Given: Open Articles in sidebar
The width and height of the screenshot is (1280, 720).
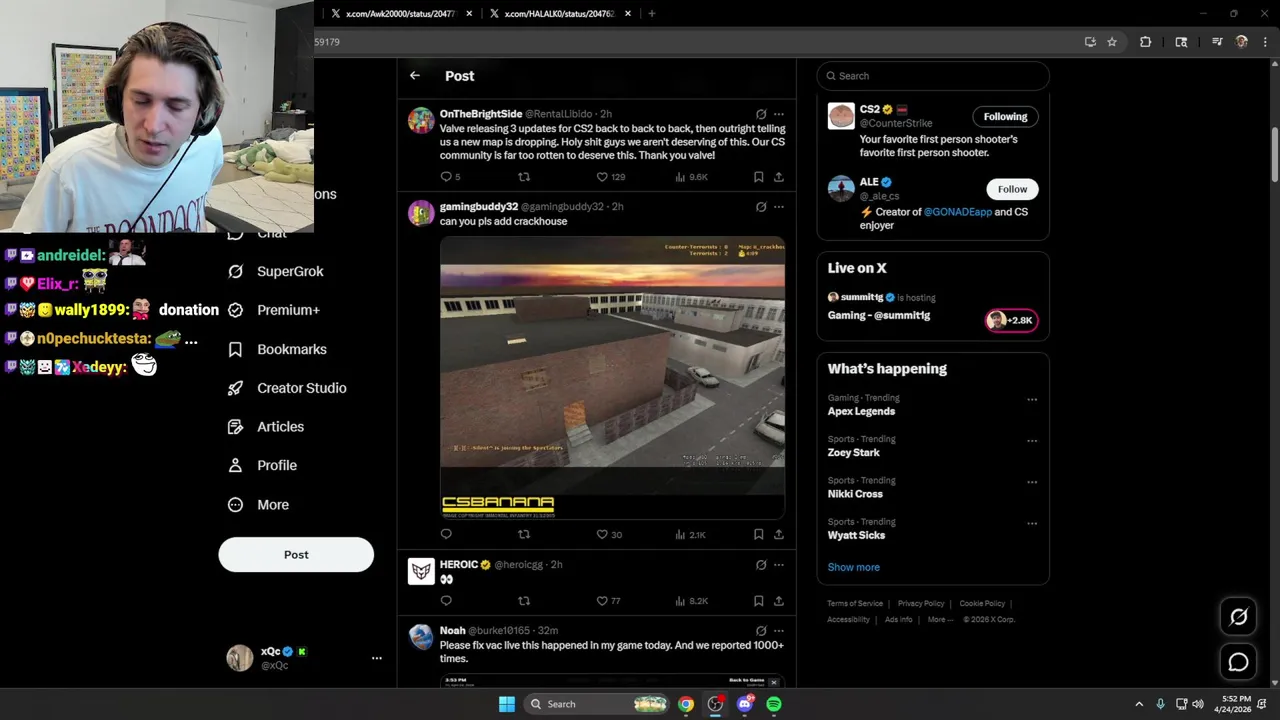Looking at the screenshot, I should pos(266,427).
